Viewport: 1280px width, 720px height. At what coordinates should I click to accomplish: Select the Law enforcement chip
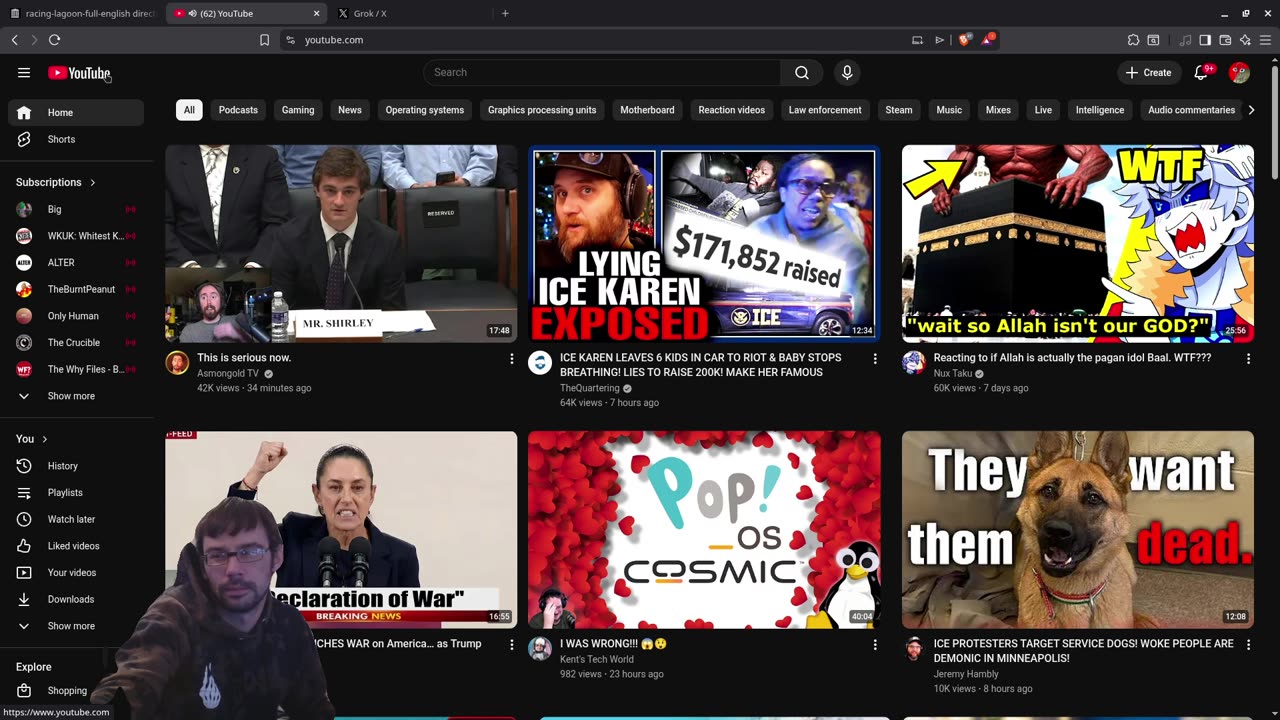click(x=825, y=110)
